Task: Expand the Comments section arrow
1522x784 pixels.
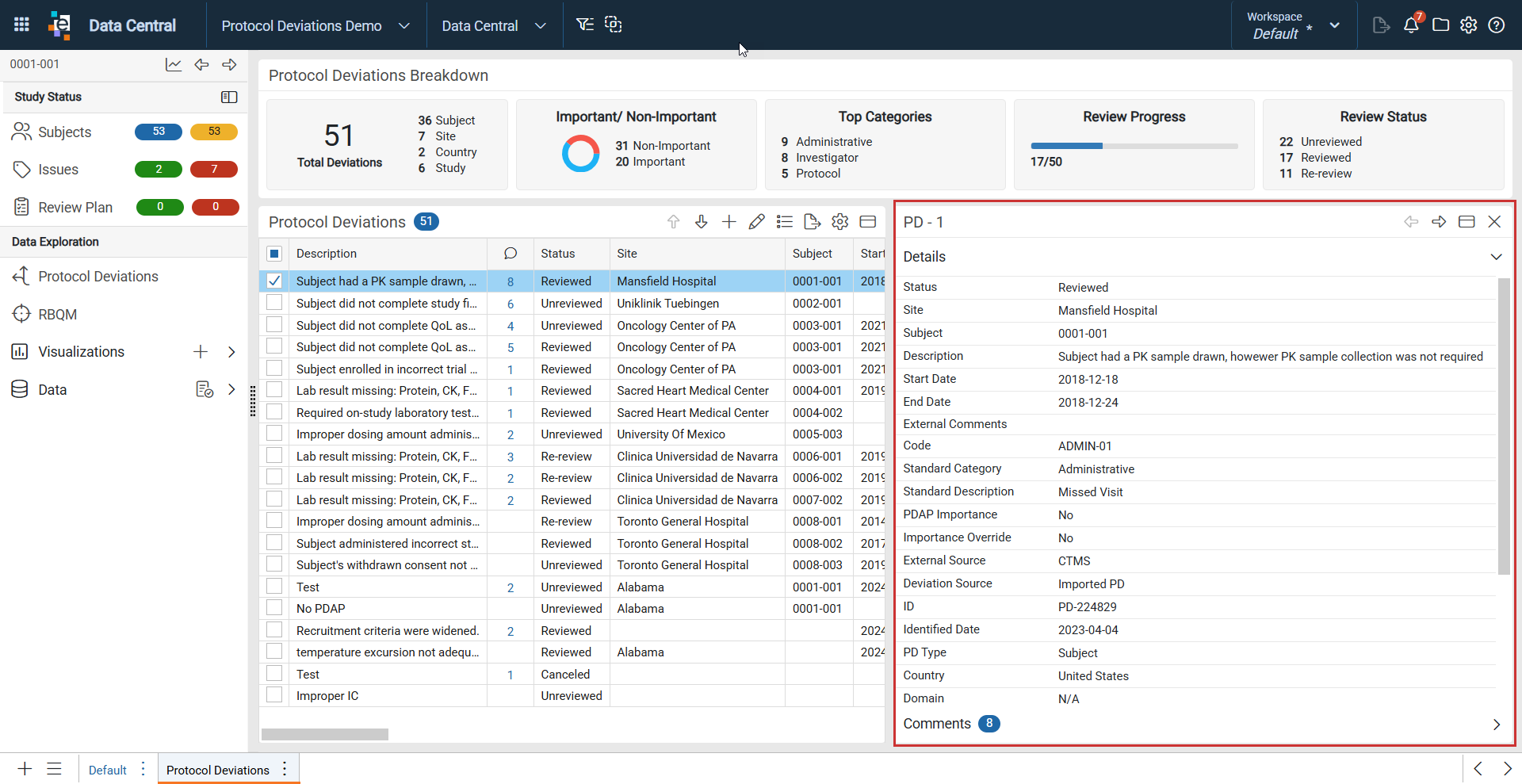Action: point(1496,725)
